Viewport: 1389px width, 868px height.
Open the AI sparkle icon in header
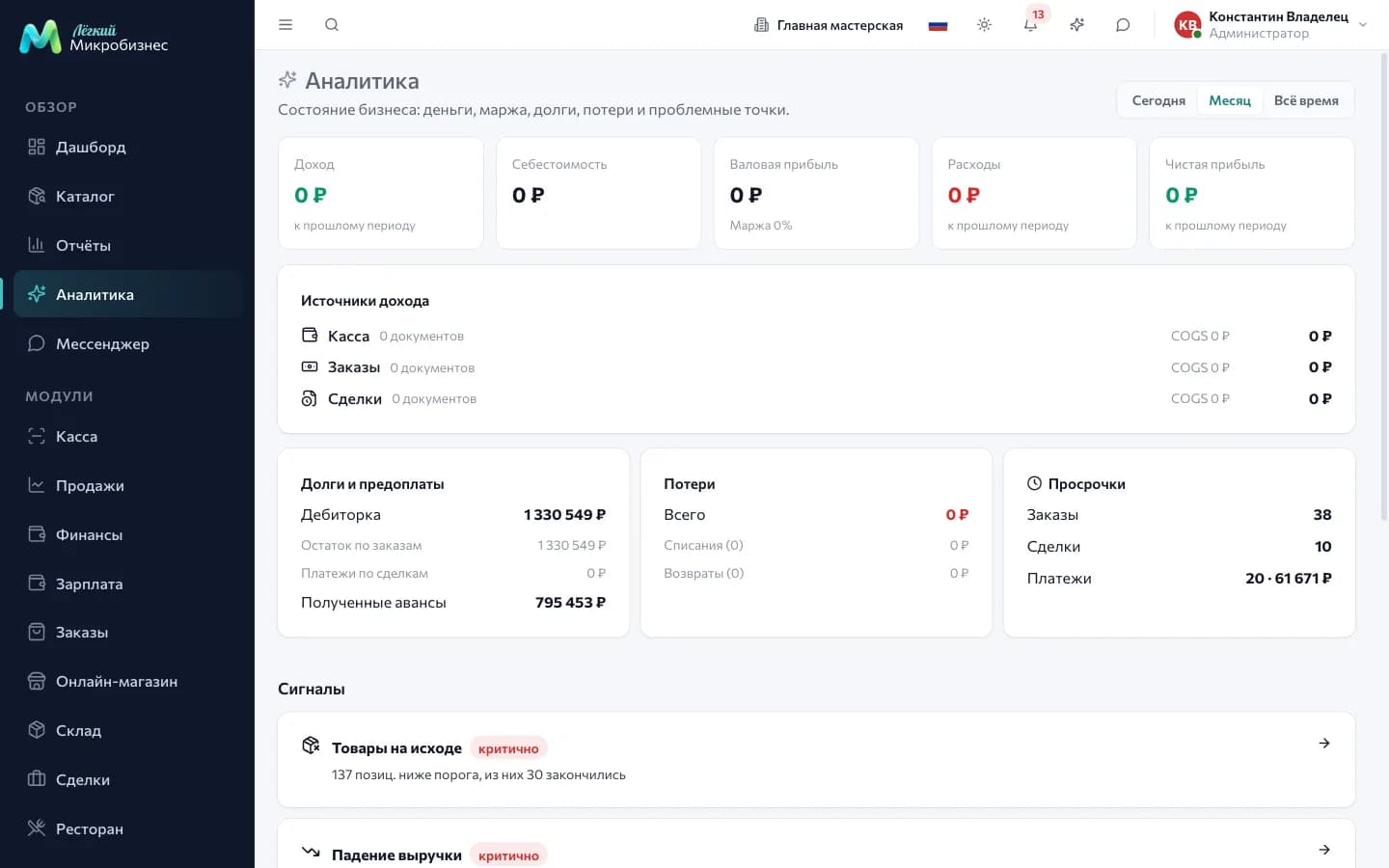1076,25
